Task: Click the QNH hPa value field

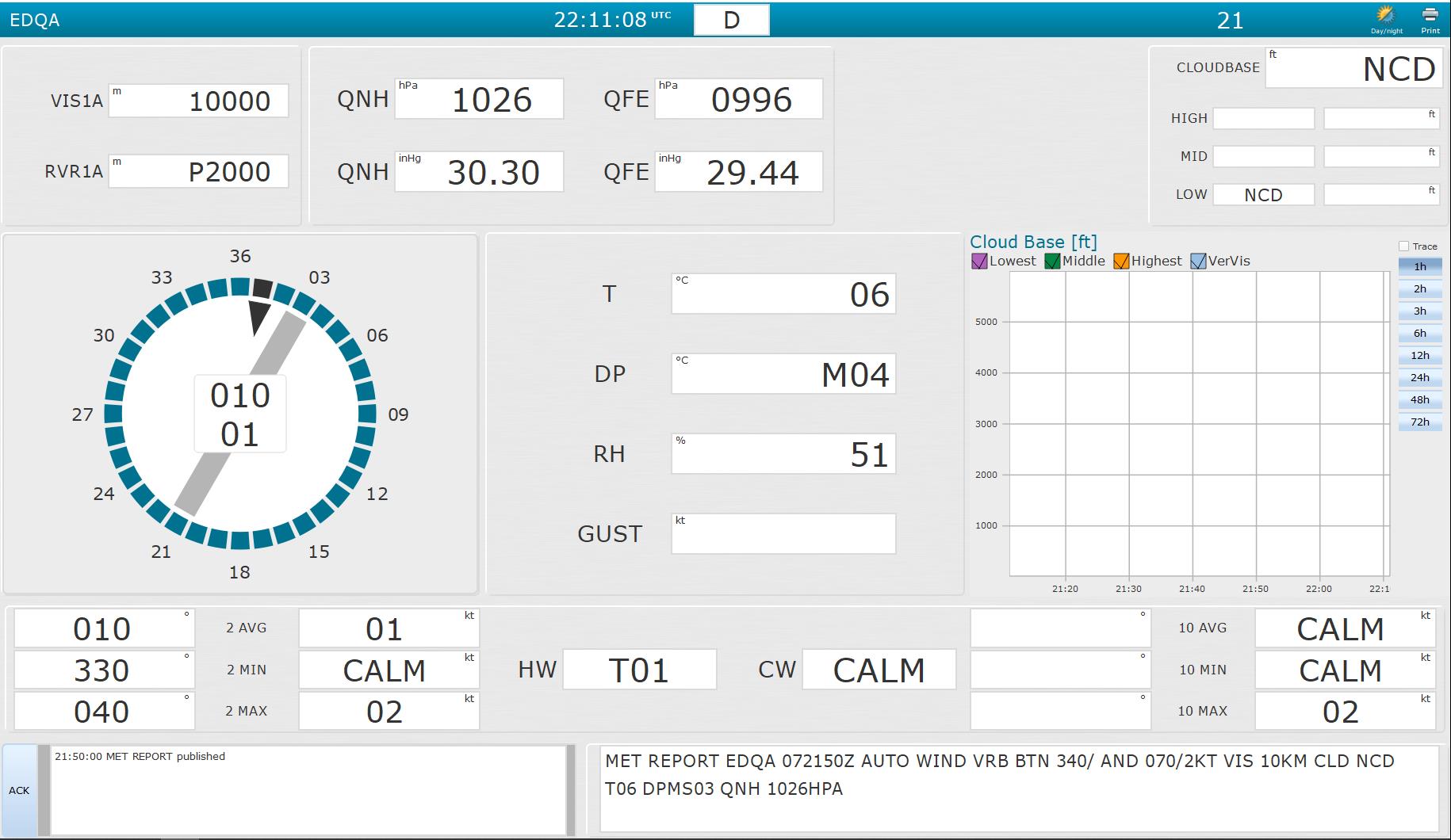Action: (x=479, y=99)
